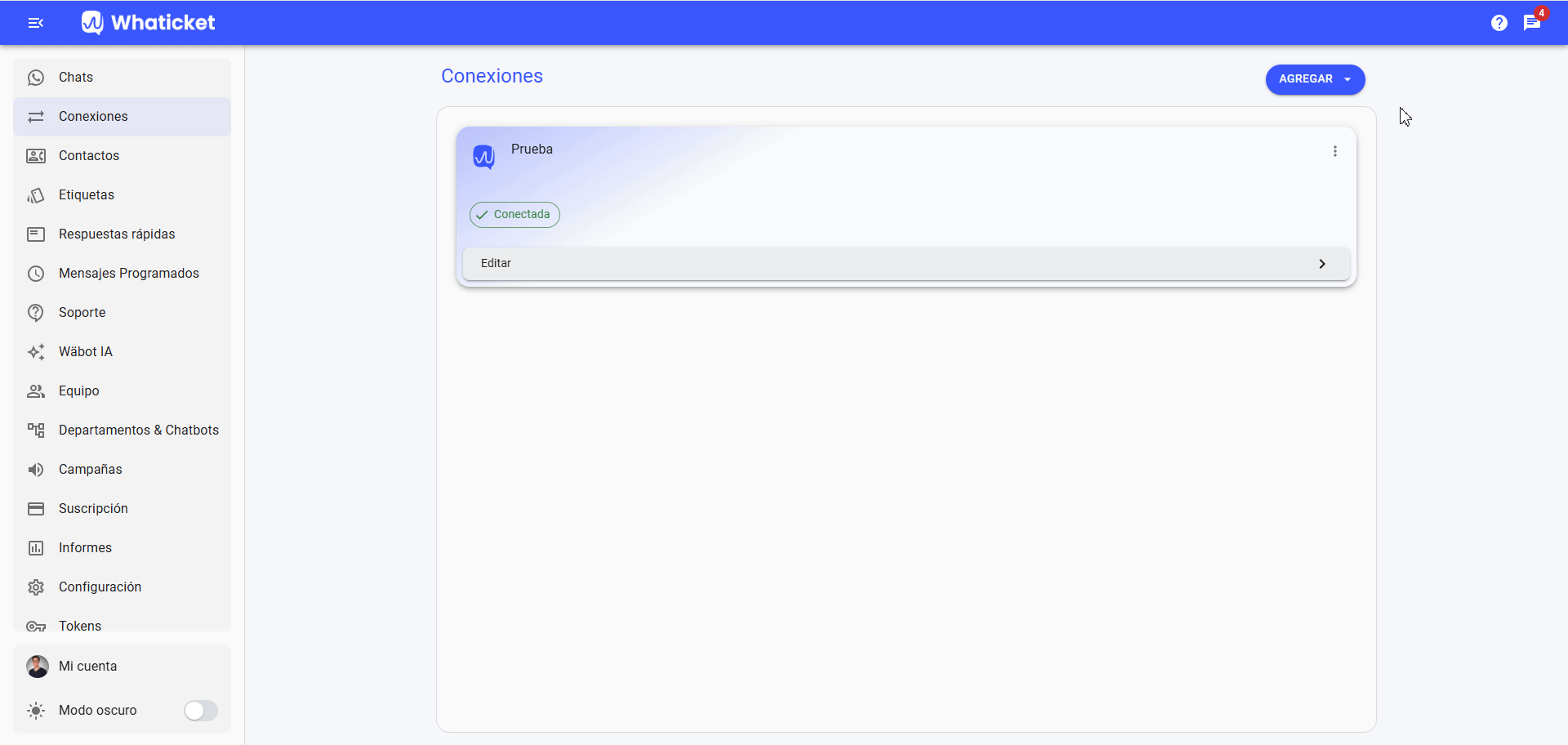Open Mi cuenta in the sidebar
The height and width of the screenshot is (745, 1568).
tap(122, 667)
